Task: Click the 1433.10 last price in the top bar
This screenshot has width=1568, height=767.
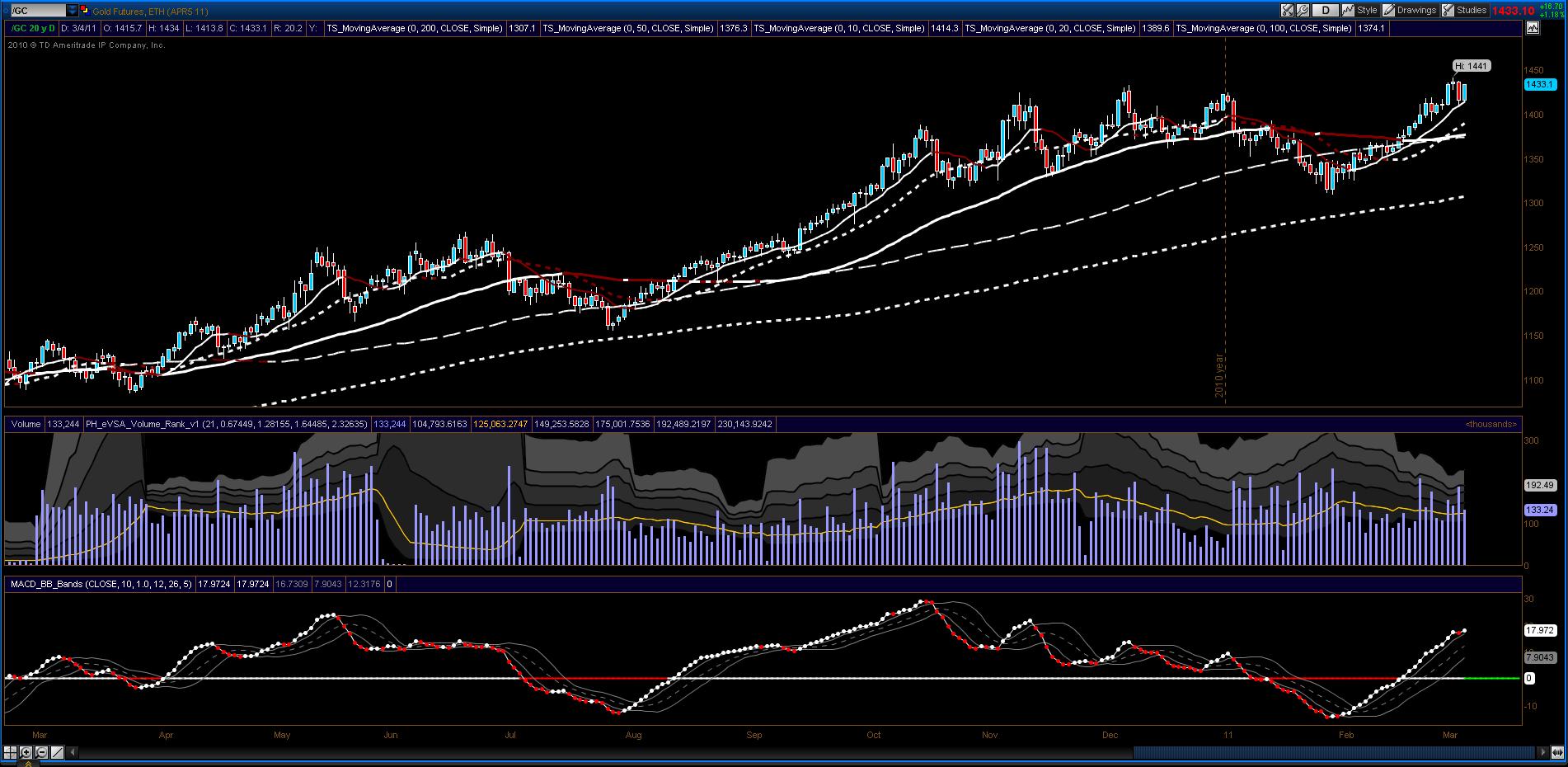Action: tap(1514, 11)
